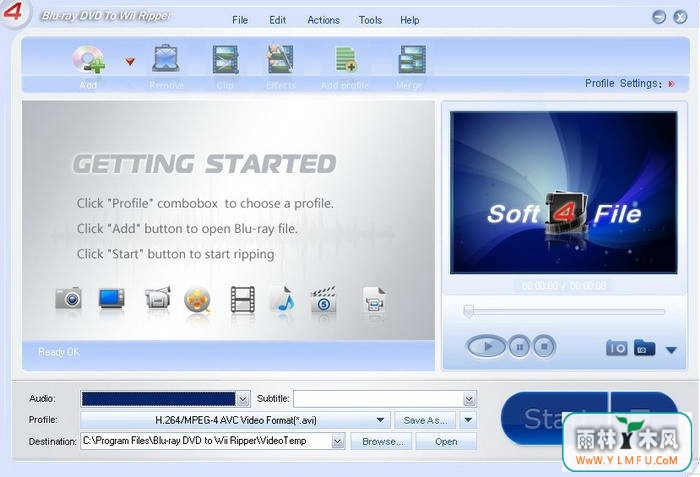Click the Add profile icon

tap(346, 59)
